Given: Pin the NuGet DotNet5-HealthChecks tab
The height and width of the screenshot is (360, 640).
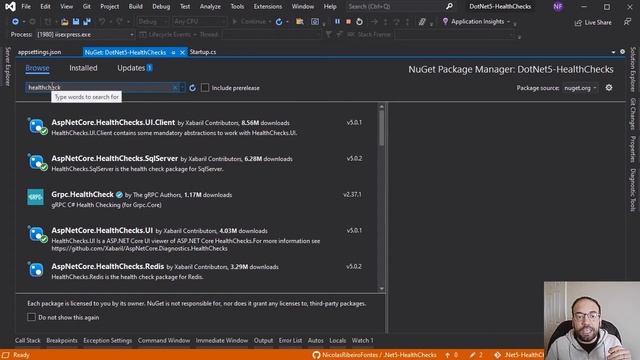Looking at the screenshot, I should (173, 53).
